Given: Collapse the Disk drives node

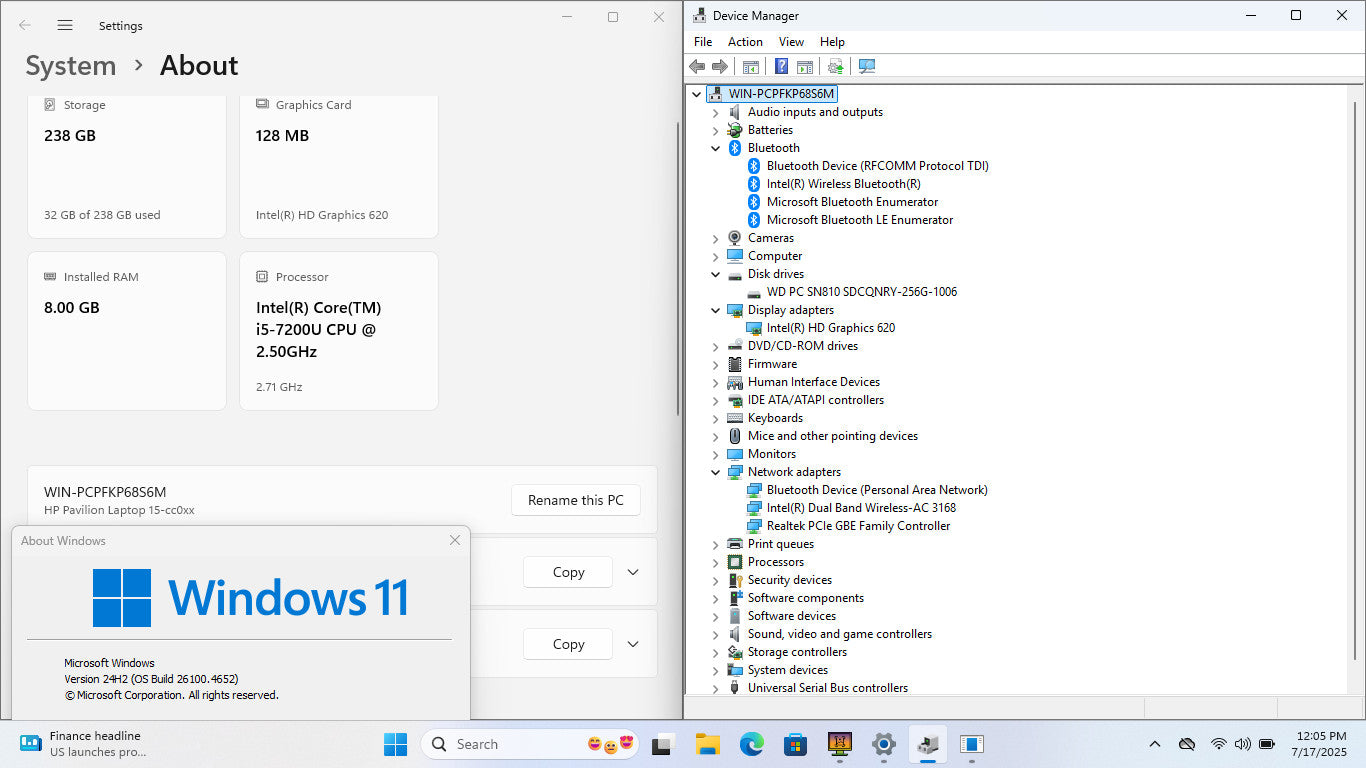Looking at the screenshot, I should pyautogui.click(x=716, y=274).
